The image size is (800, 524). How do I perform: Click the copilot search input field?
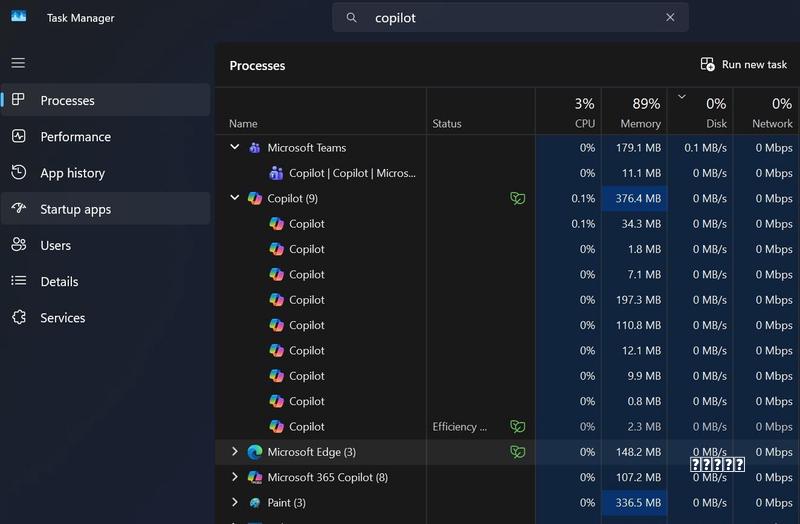click(x=510, y=18)
